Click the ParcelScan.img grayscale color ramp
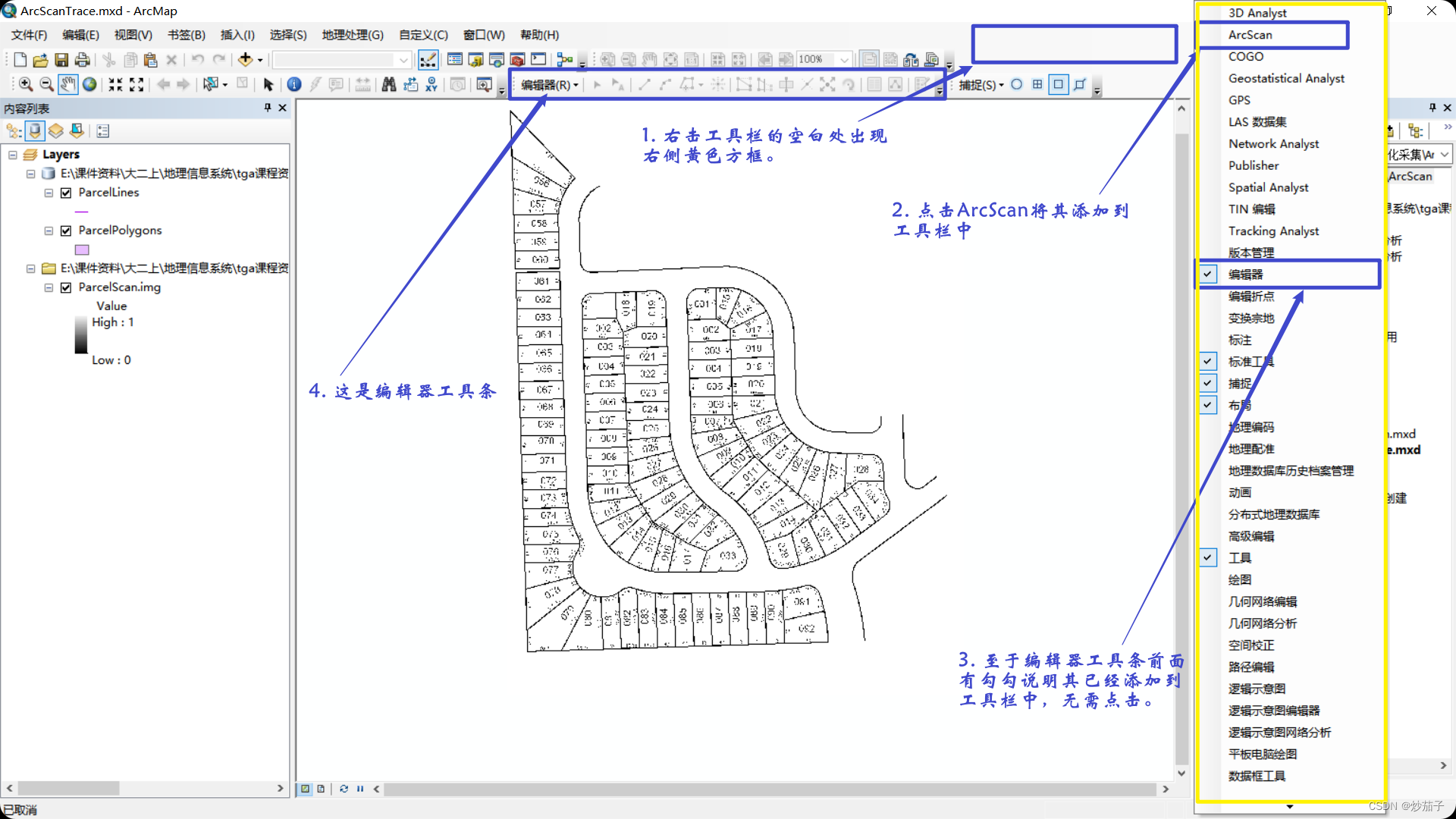The height and width of the screenshot is (819, 1456). (x=81, y=334)
